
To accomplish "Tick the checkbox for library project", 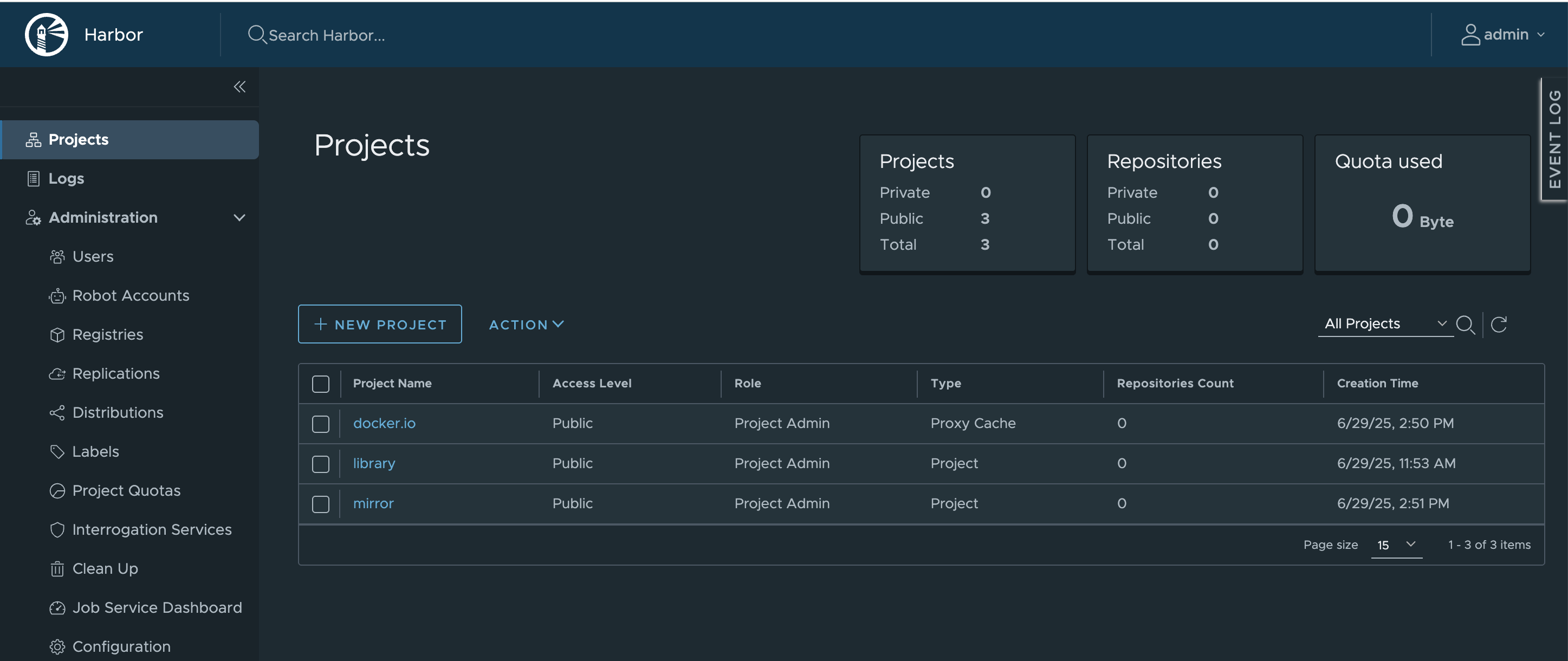I will coord(320,464).
